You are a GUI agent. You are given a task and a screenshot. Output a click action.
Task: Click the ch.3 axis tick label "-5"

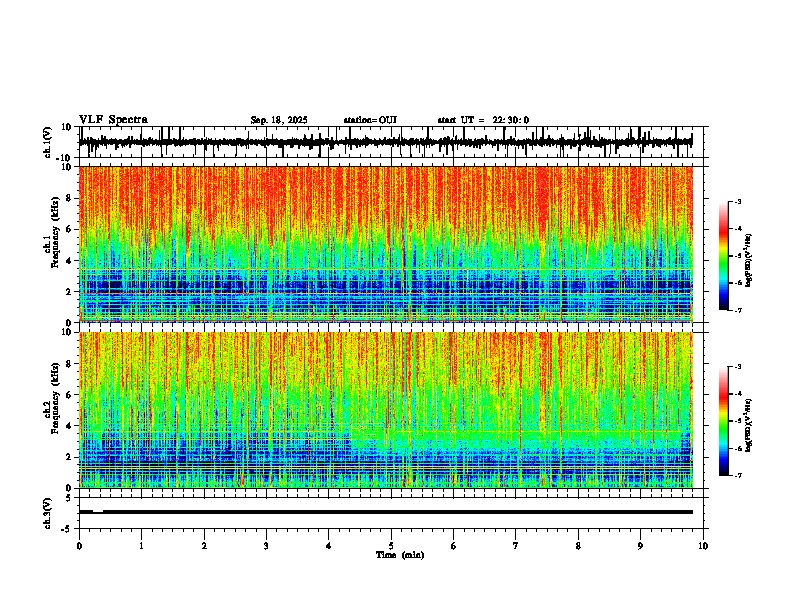pos(67,529)
